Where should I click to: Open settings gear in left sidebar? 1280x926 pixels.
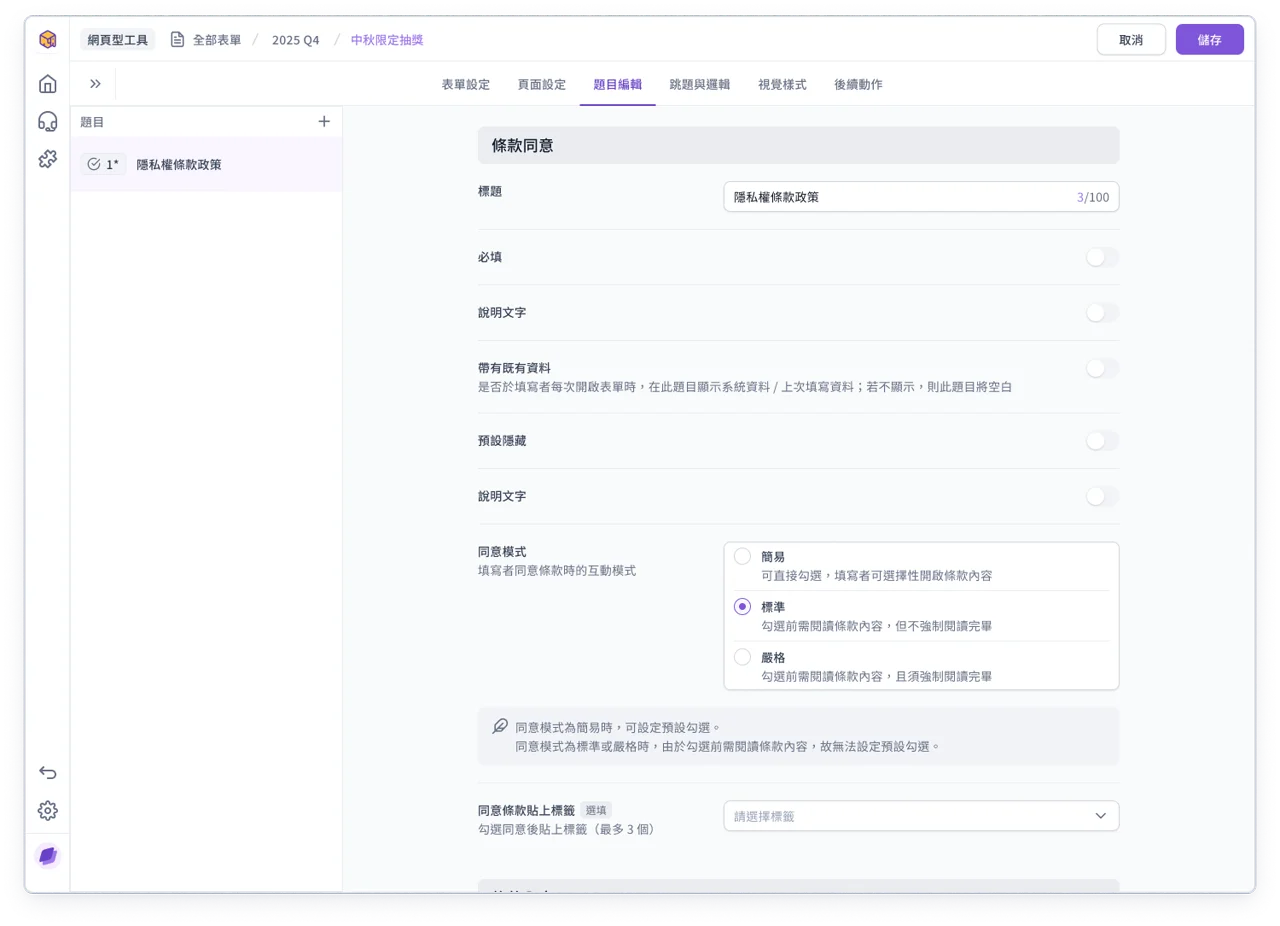point(47,810)
